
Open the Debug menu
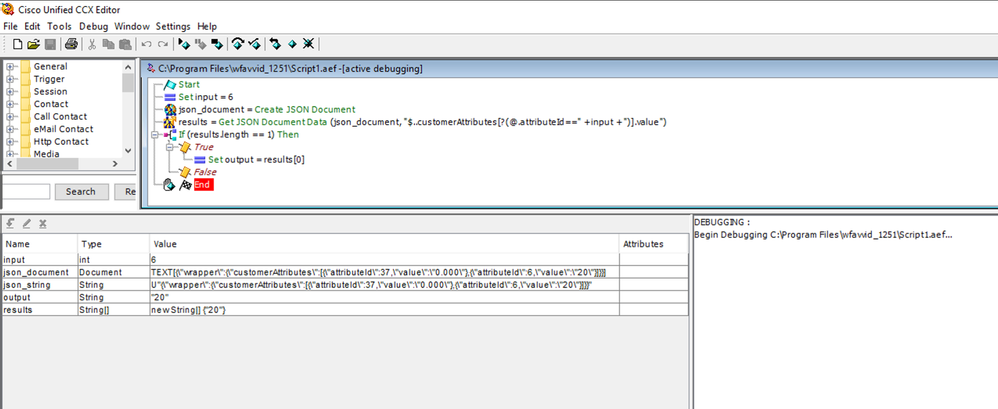pos(94,26)
